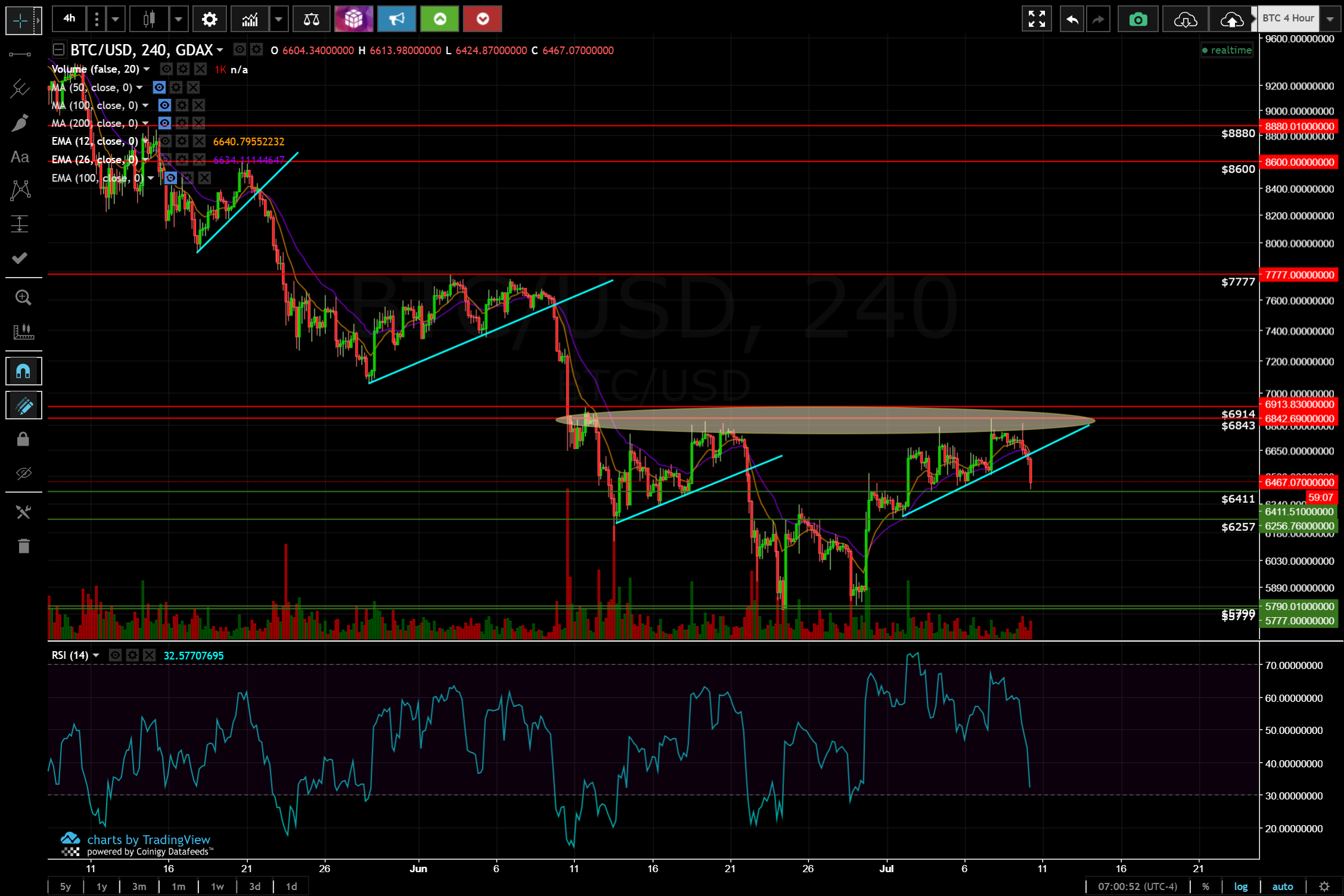Open the Compare scales icon
The width and height of the screenshot is (1344, 896).
coord(311,20)
